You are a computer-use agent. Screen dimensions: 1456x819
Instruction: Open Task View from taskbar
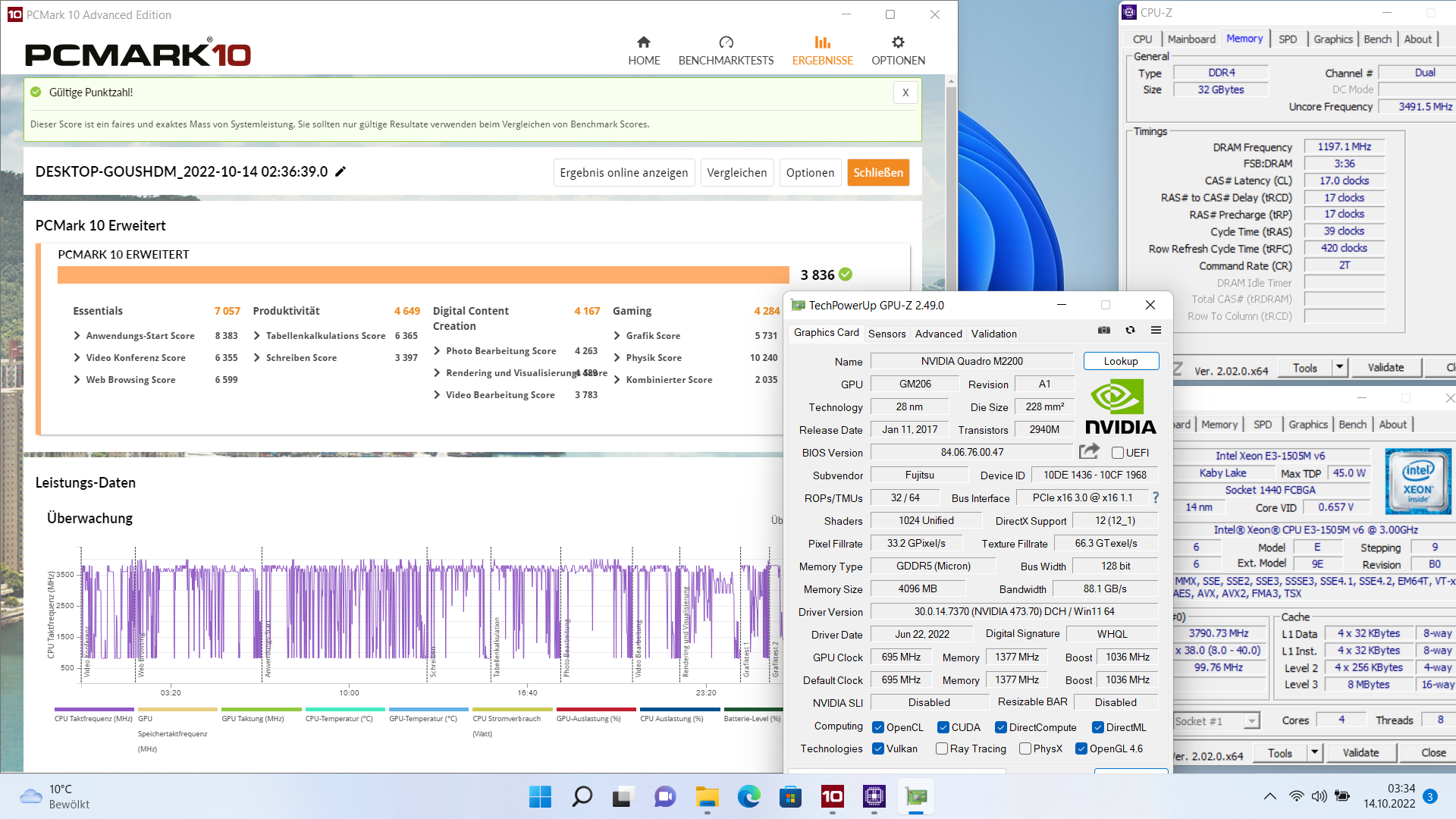(623, 796)
